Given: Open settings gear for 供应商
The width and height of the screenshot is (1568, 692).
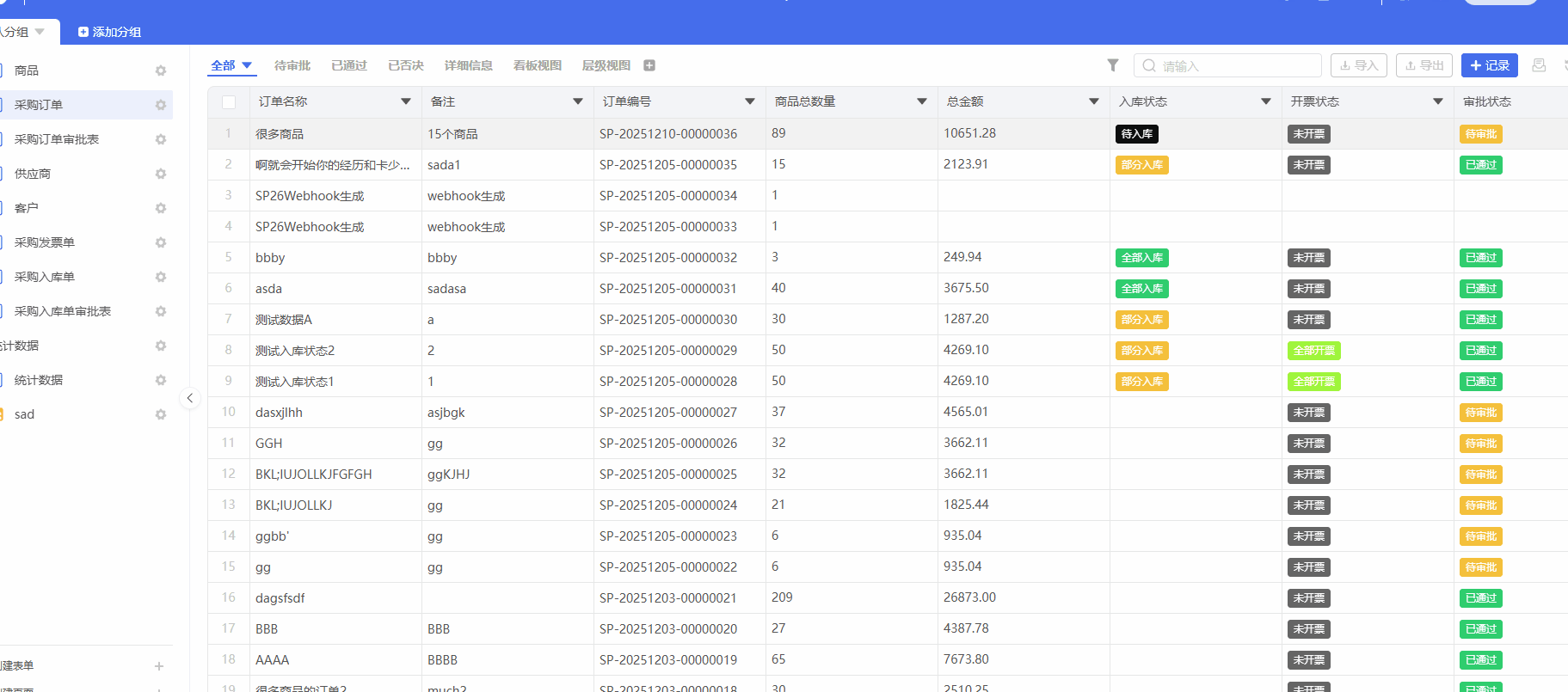Looking at the screenshot, I should pyautogui.click(x=160, y=174).
